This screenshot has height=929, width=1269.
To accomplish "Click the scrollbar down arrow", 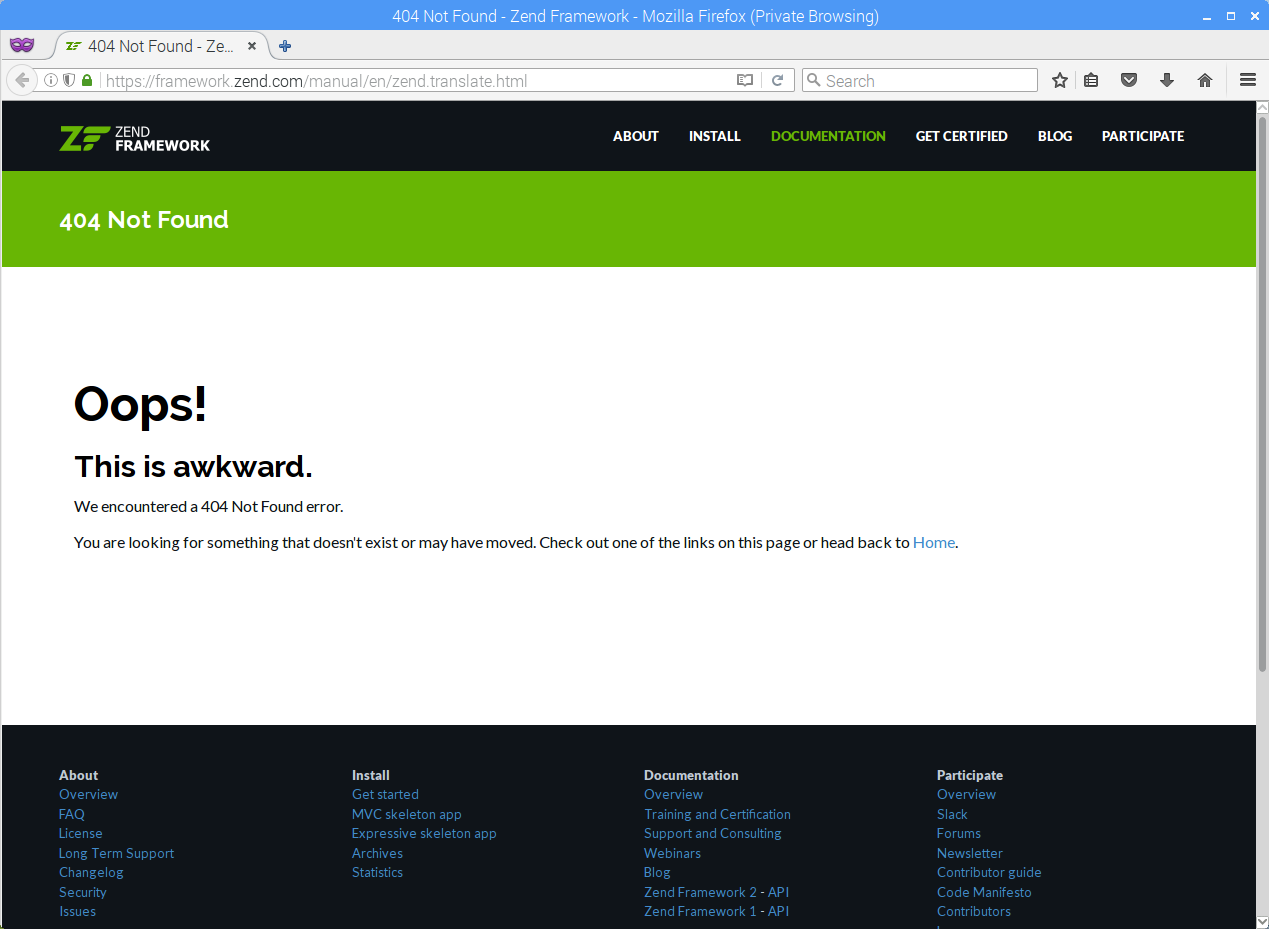I will 1262,921.
